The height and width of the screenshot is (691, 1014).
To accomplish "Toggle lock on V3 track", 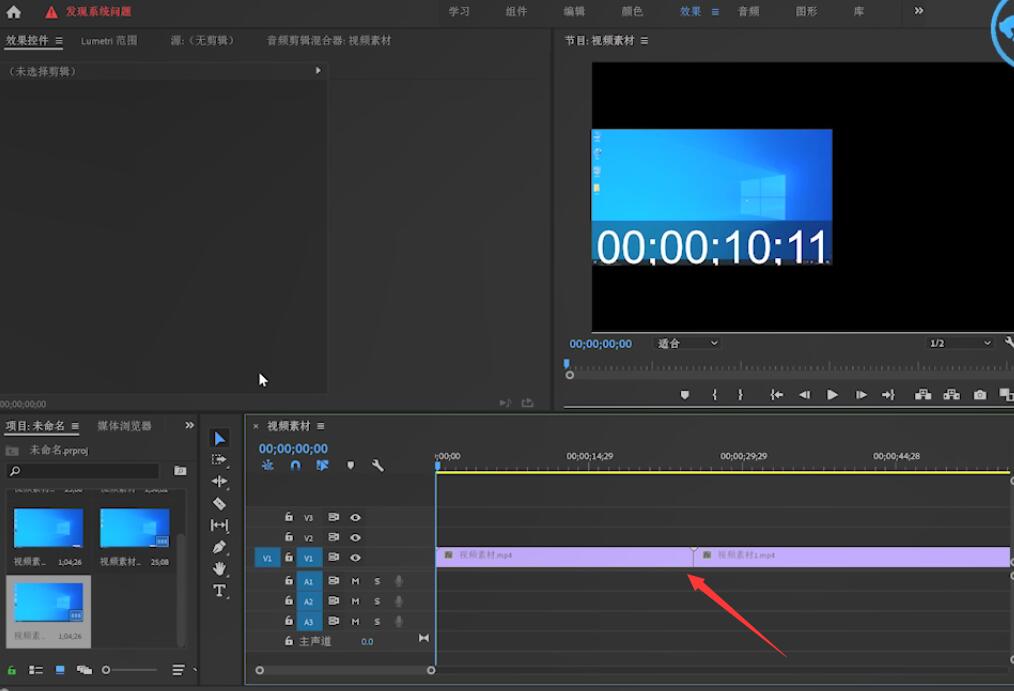I will coord(288,517).
